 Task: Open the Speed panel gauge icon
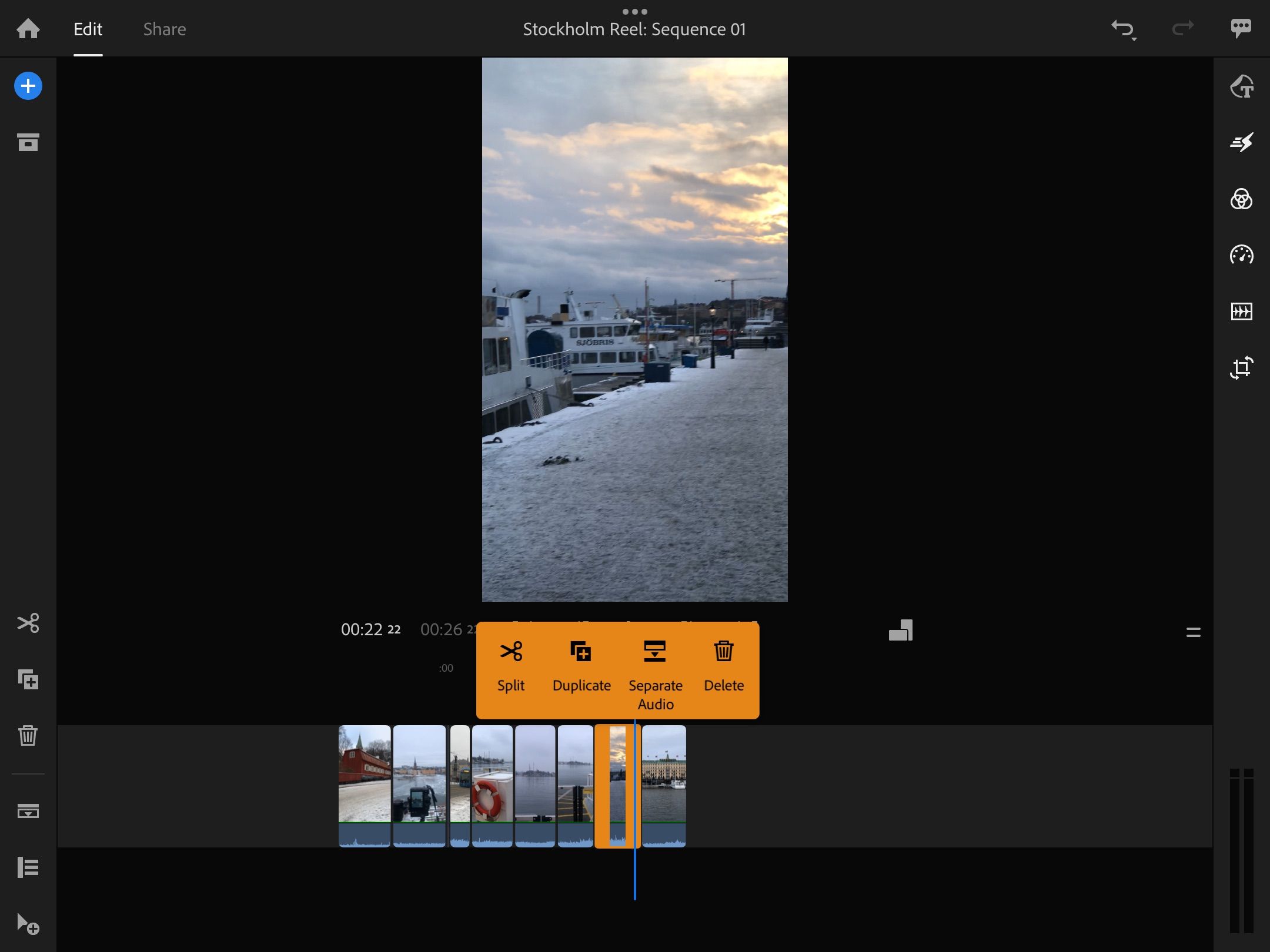1241,255
